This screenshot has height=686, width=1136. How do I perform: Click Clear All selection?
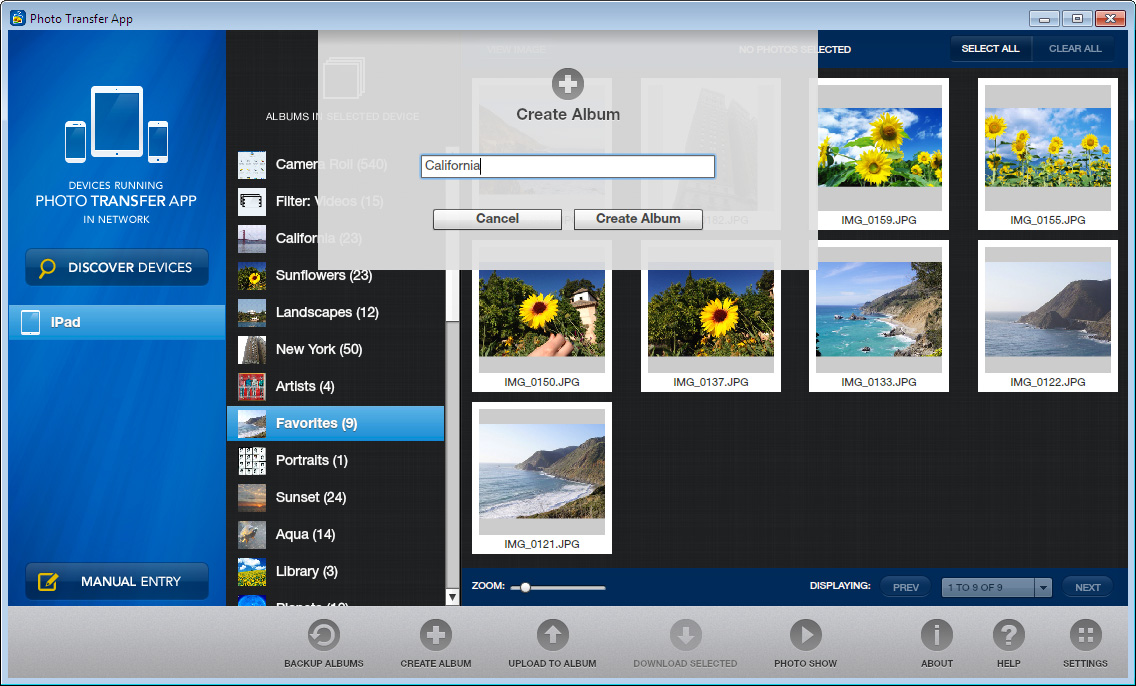pyautogui.click(x=1074, y=49)
